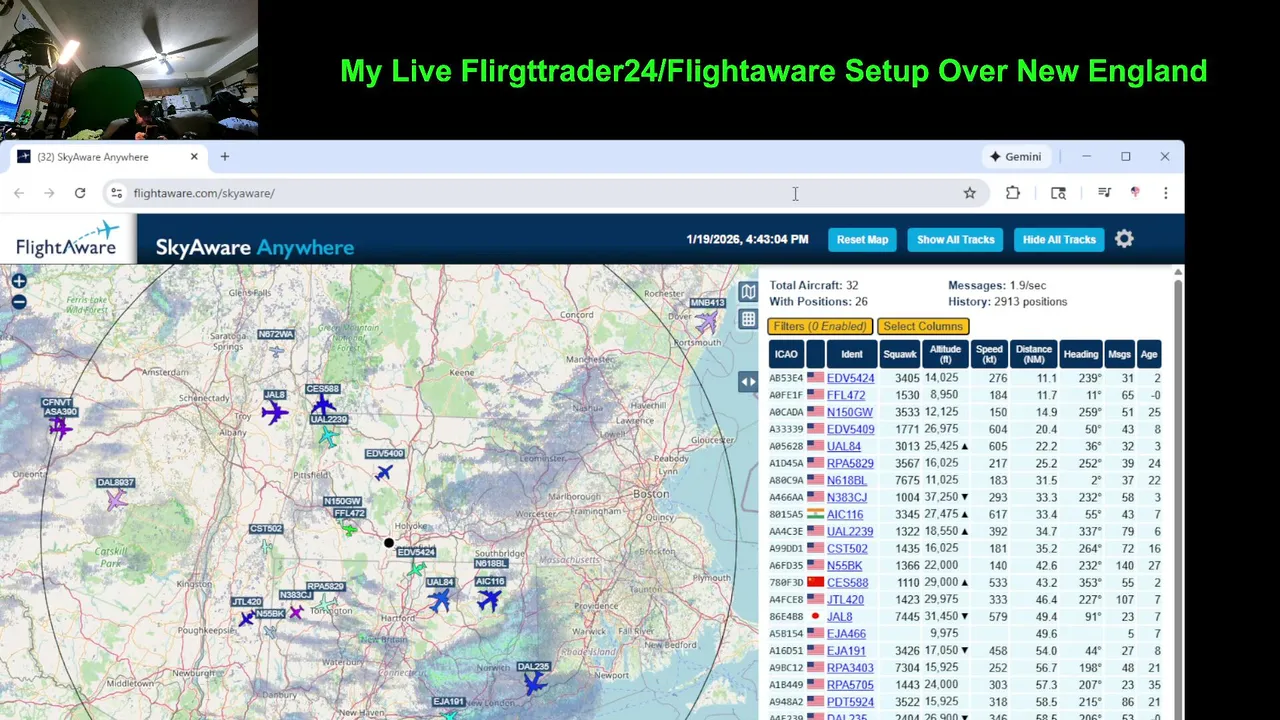The height and width of the screenshot is (720, 1280).
Task: Zoom out the map with minus icon
Action: click(x=18, y=302)
